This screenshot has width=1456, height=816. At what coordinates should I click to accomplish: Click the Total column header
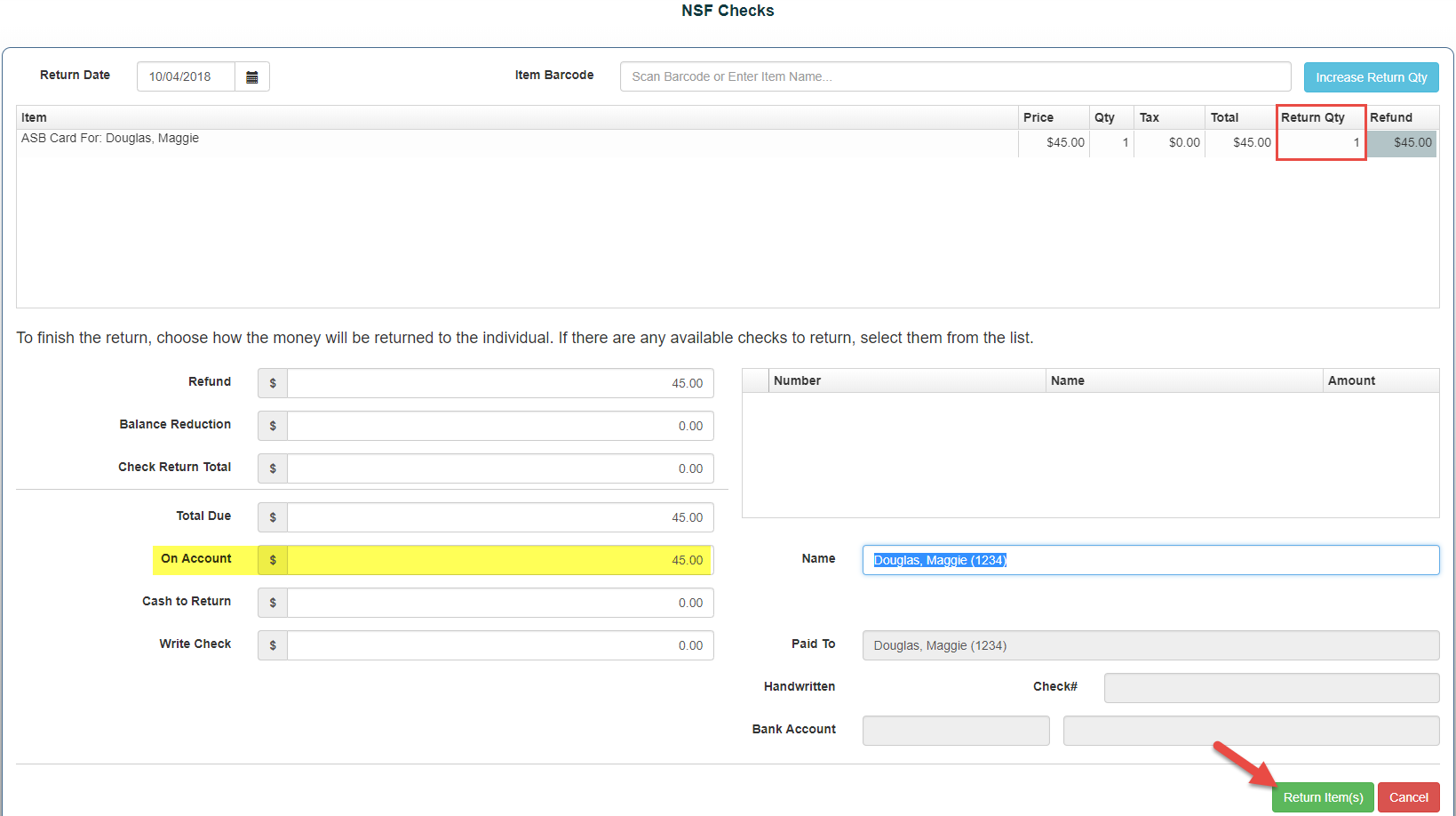pos(1240,117)
